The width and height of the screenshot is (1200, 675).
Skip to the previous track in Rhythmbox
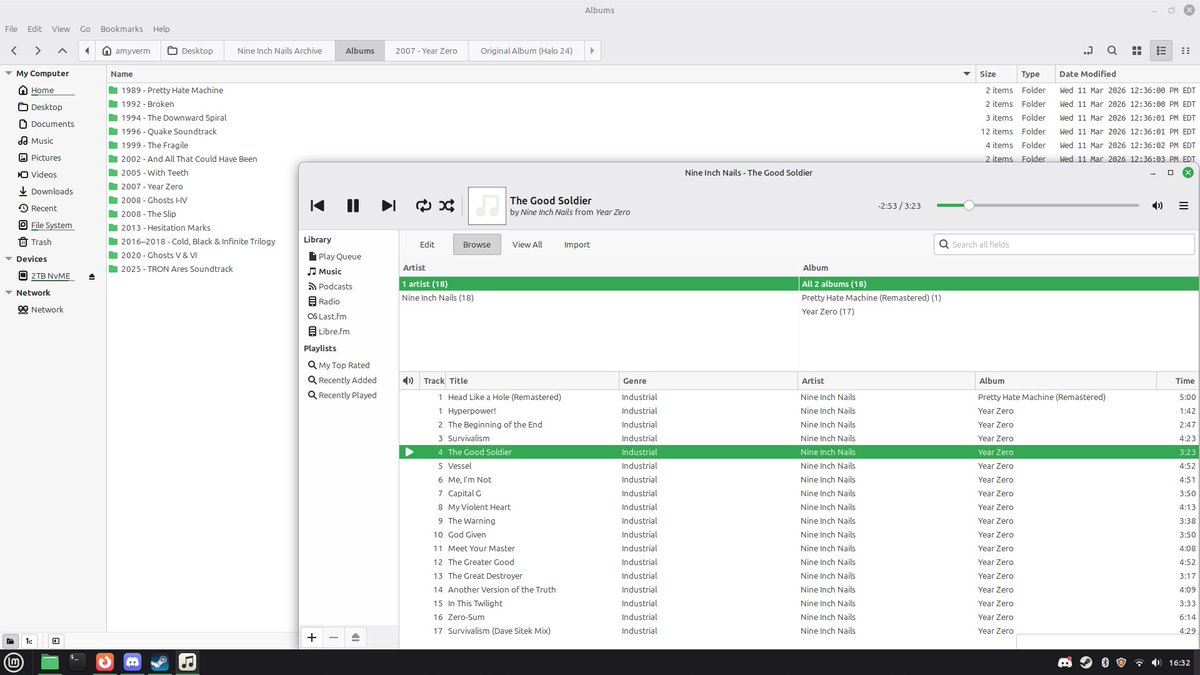[317, 205]
